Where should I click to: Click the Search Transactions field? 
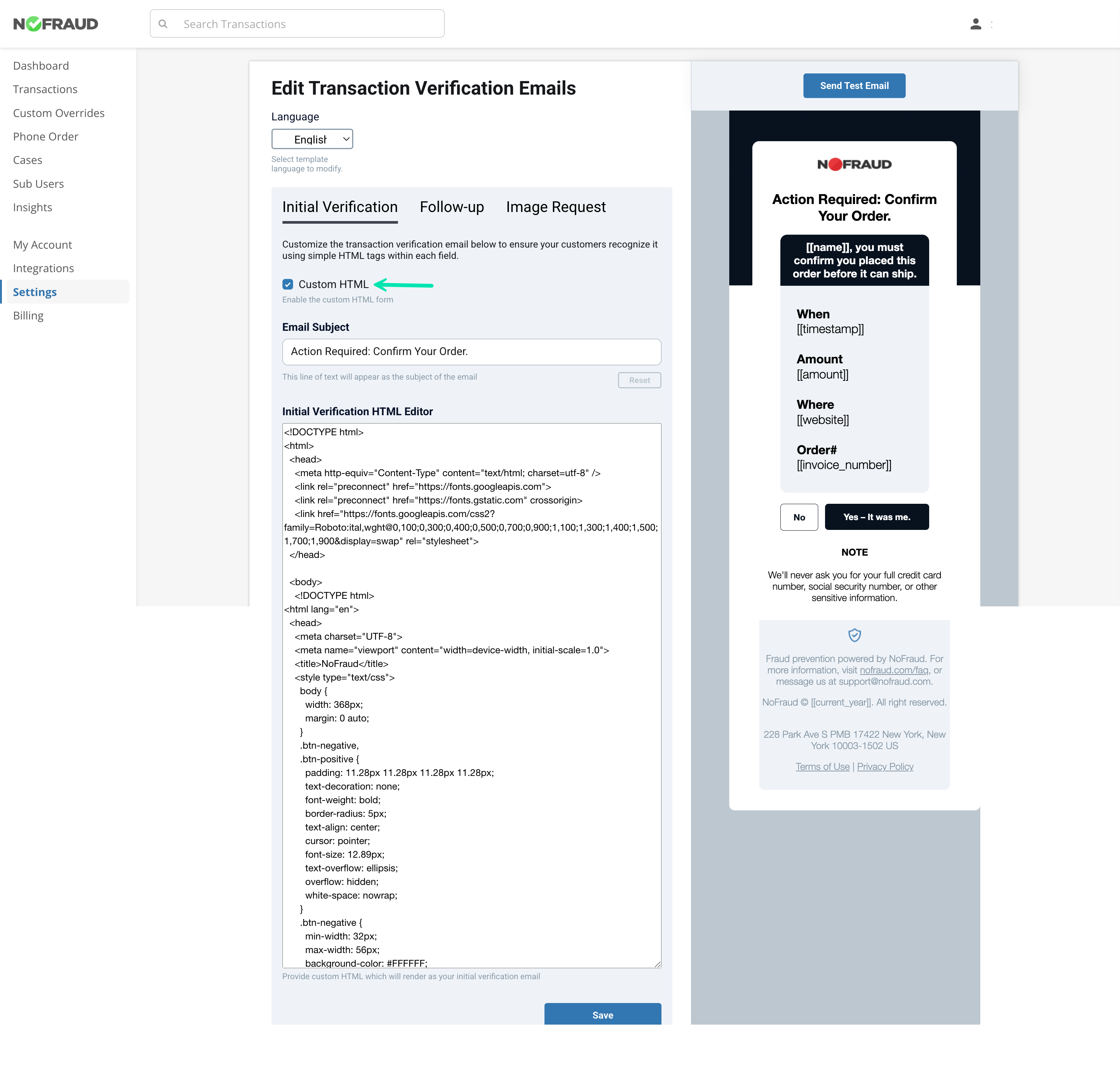pos(307,24)
